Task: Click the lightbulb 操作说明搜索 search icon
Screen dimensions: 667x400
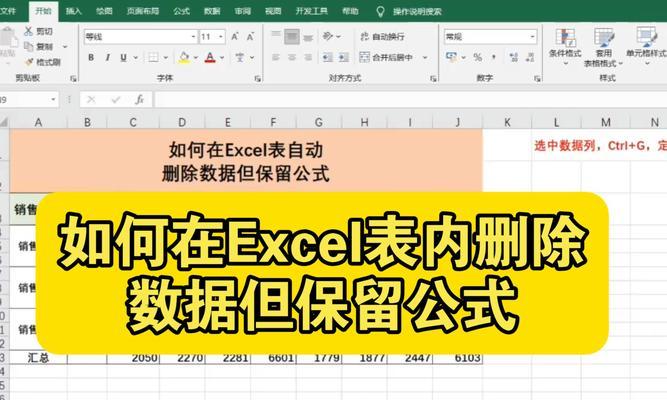Action: pos(380,11)
